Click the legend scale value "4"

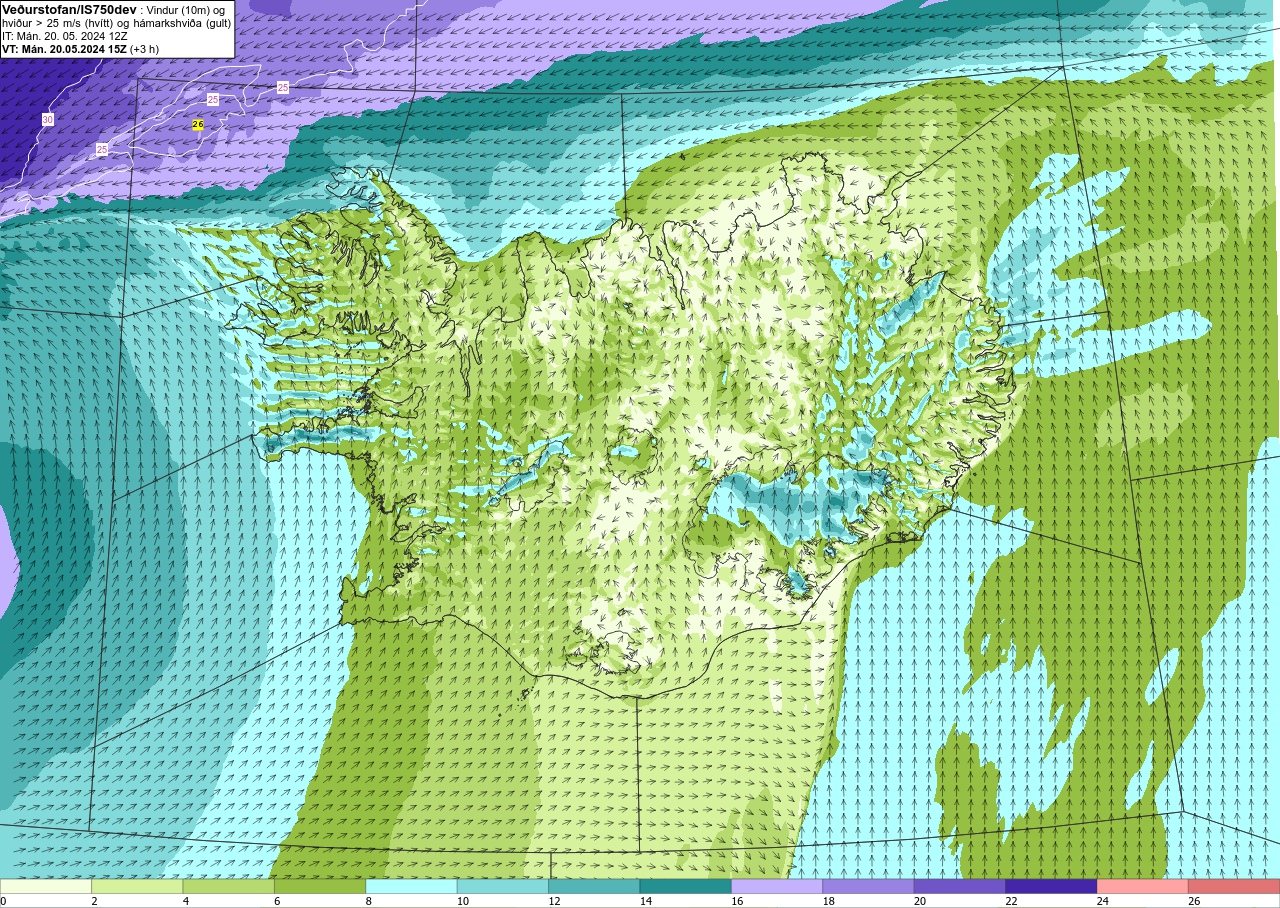click(186, 901)
